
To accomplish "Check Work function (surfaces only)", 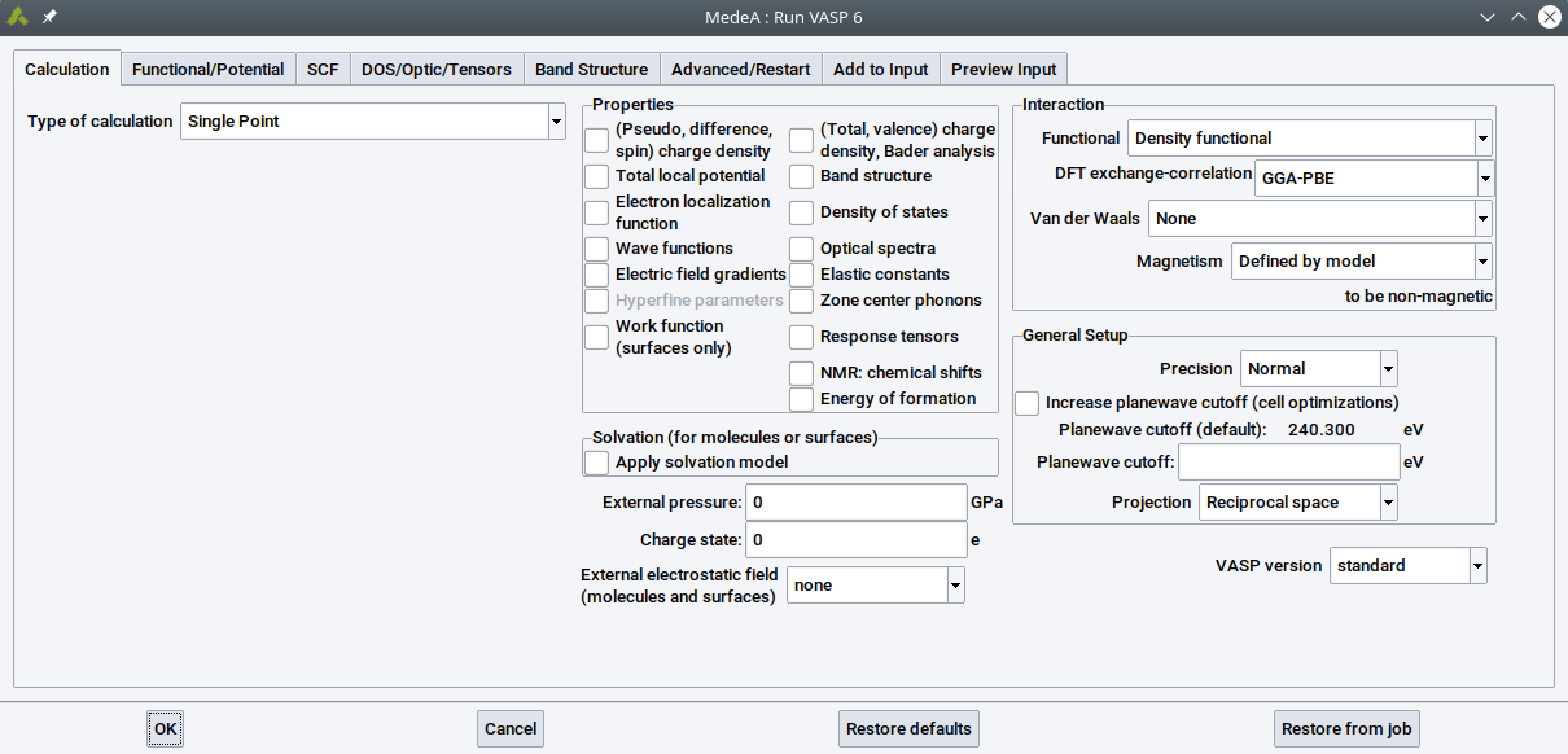I will tap(597, 337).
